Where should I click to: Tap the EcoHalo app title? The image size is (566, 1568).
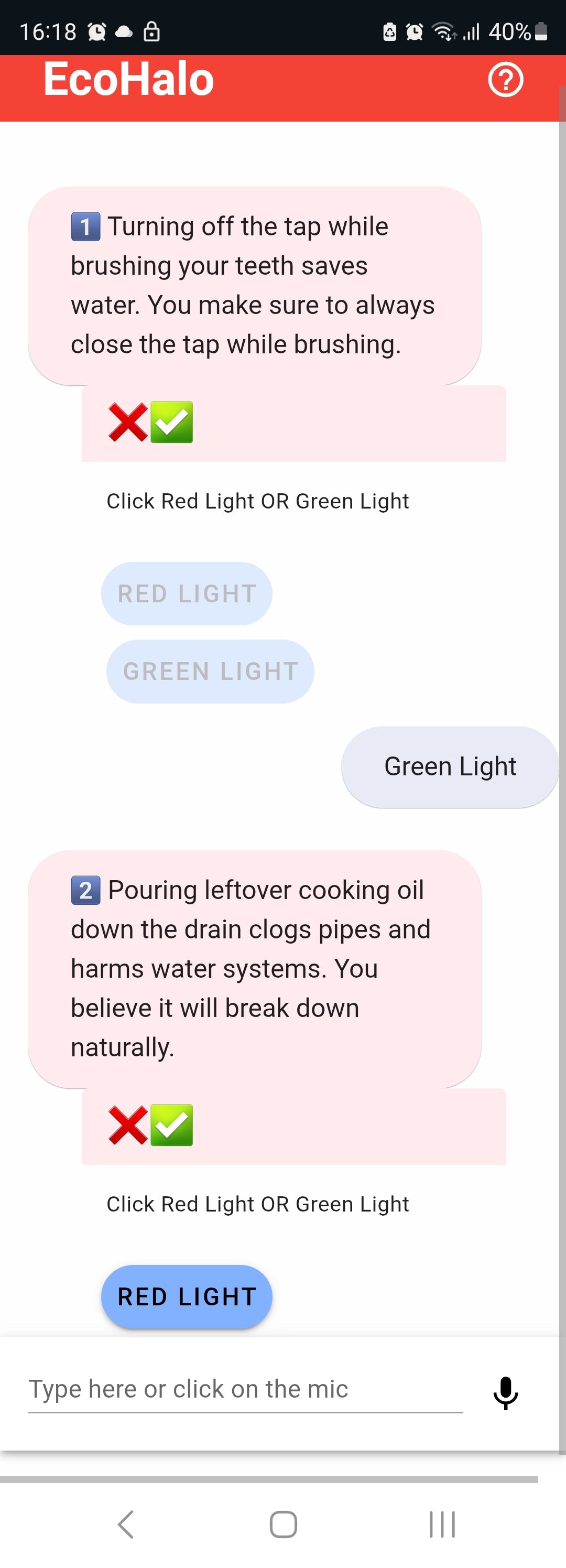128,80
